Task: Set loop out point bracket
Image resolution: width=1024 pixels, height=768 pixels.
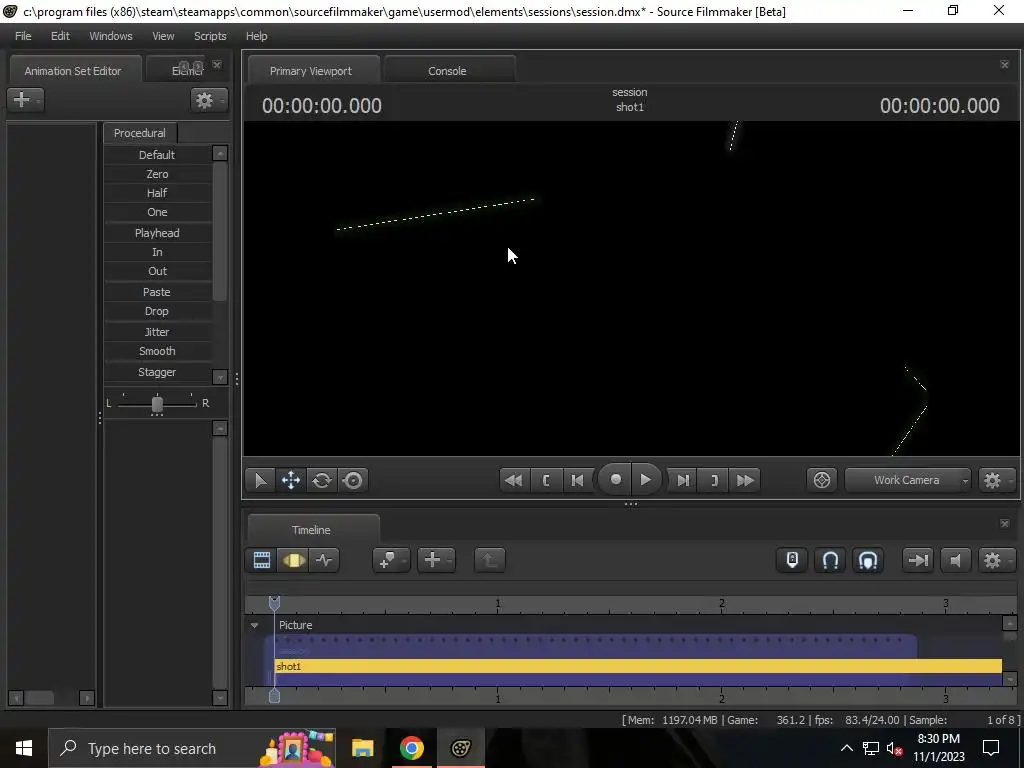Action: click(x=714, y=481)
